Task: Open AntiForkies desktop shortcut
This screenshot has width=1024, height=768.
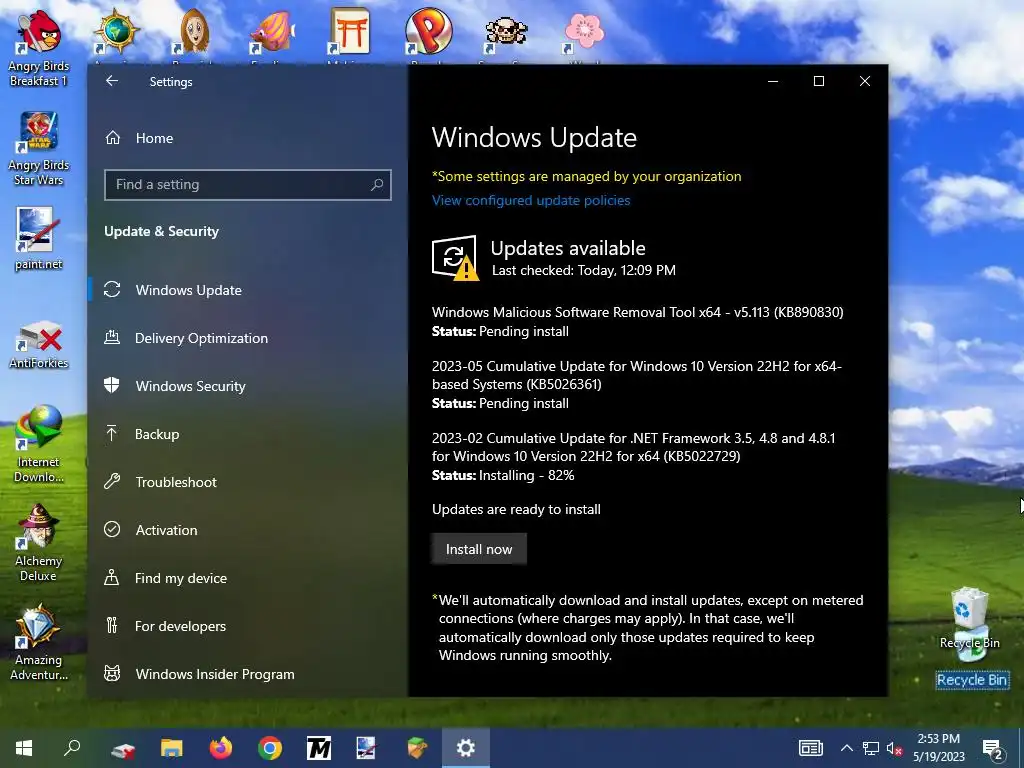Action: (x=38, y=345)
